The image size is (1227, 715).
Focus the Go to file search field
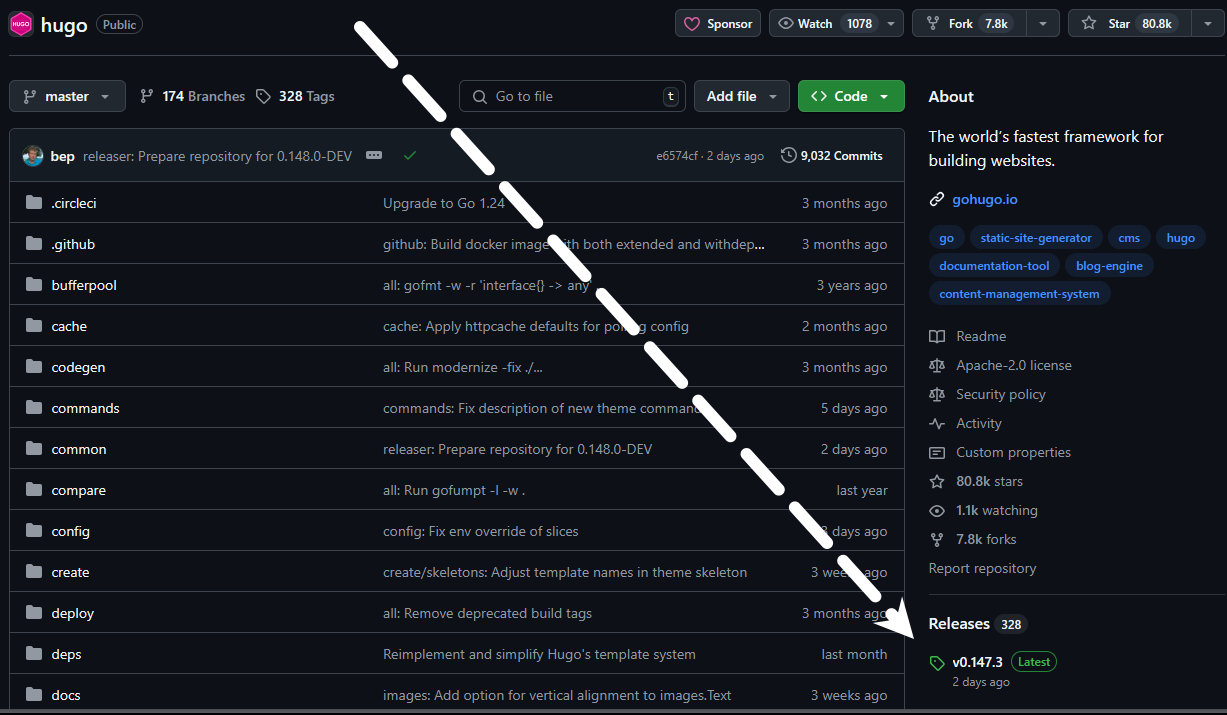coord(572,96)
